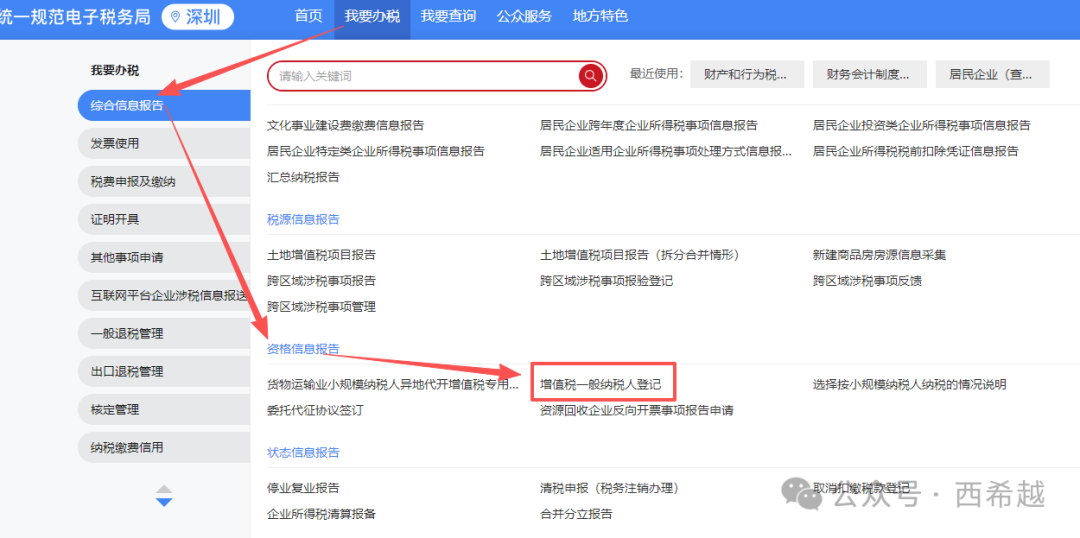The width and height of the screenshot is (1080, 538).
Task: Open 取消扣缴税款登记 link
Action: [861, 488]
